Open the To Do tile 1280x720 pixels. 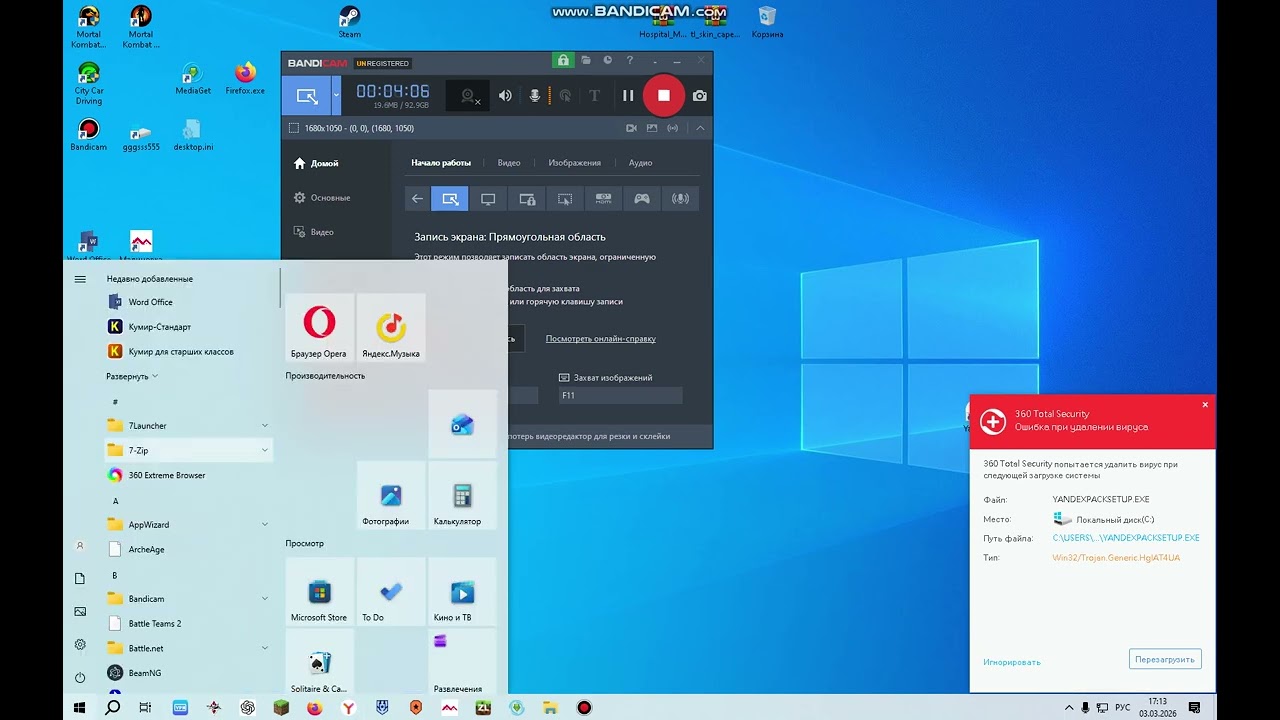[x=391, y=591]
